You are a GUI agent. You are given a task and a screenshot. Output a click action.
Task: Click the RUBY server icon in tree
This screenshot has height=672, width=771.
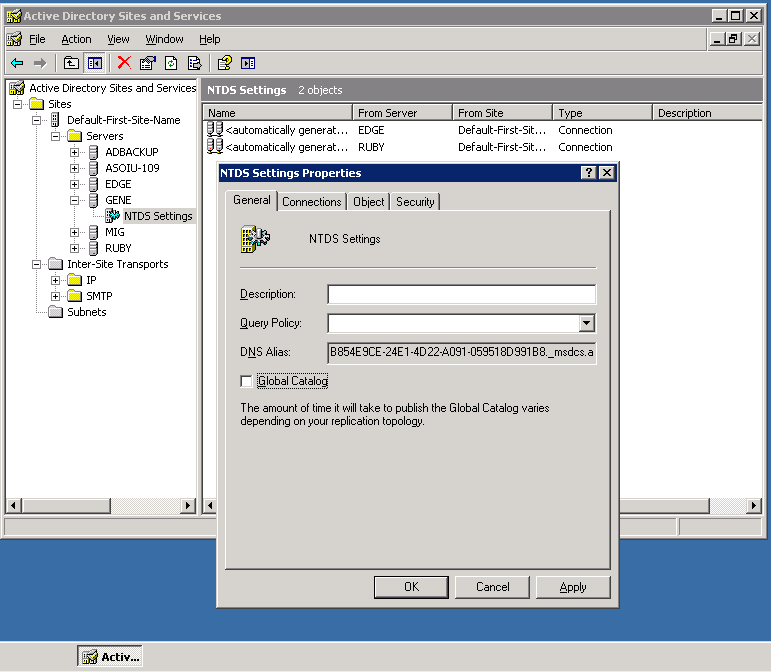(93, 248)
